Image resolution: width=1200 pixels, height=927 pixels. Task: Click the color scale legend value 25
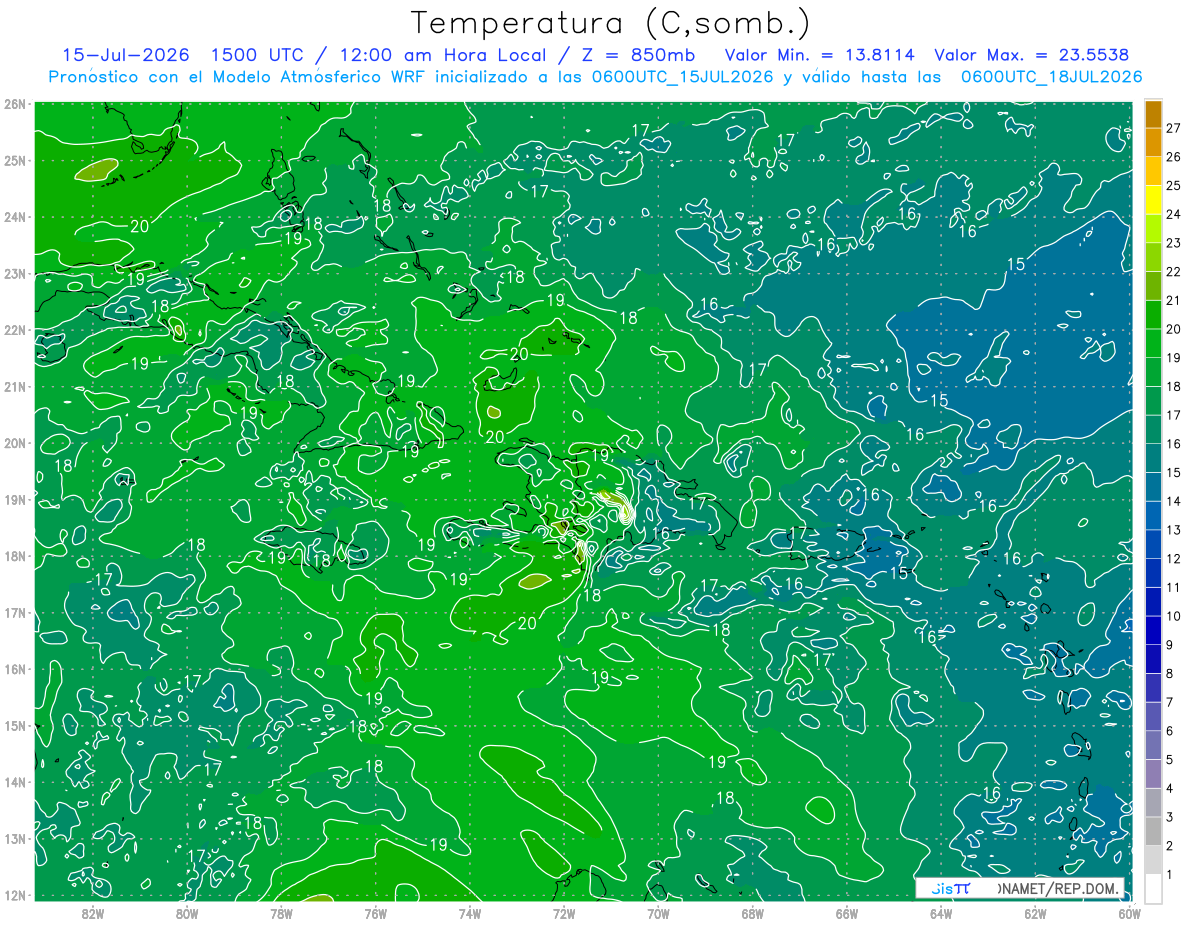click(1173, 186)
